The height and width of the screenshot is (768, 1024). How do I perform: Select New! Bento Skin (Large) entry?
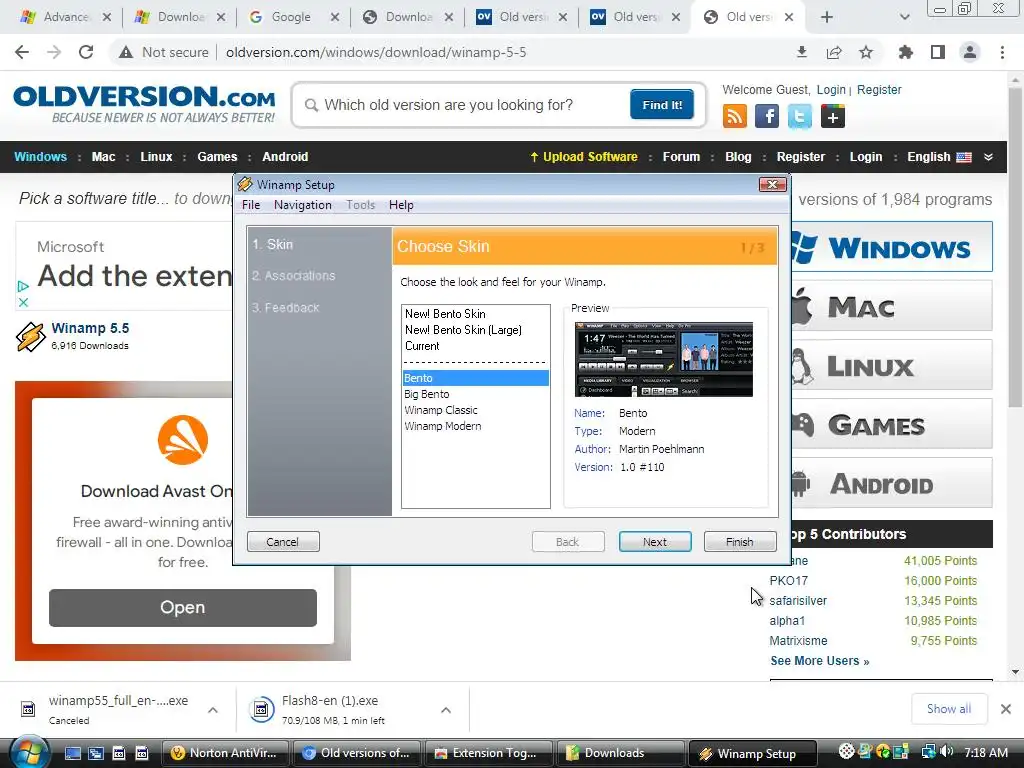[464, 330]
